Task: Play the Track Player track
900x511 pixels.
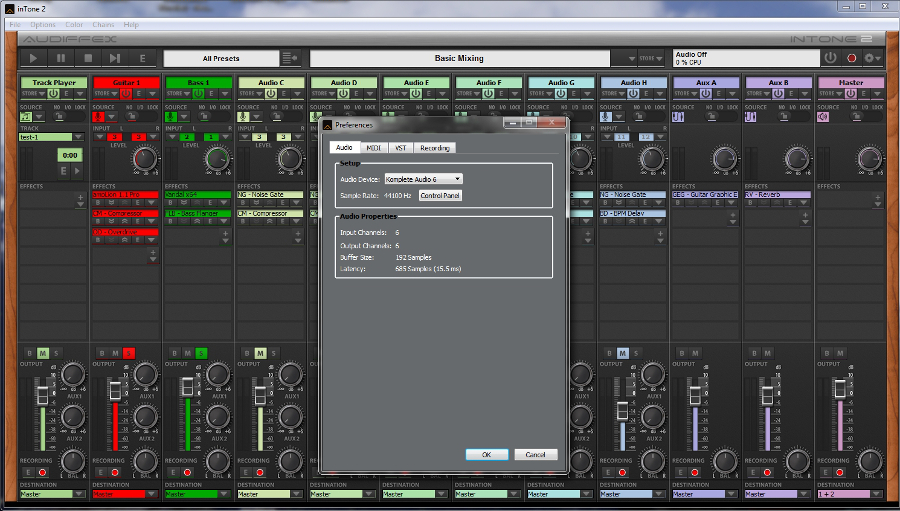Action: pyautogui.click(x=77, y=171)
